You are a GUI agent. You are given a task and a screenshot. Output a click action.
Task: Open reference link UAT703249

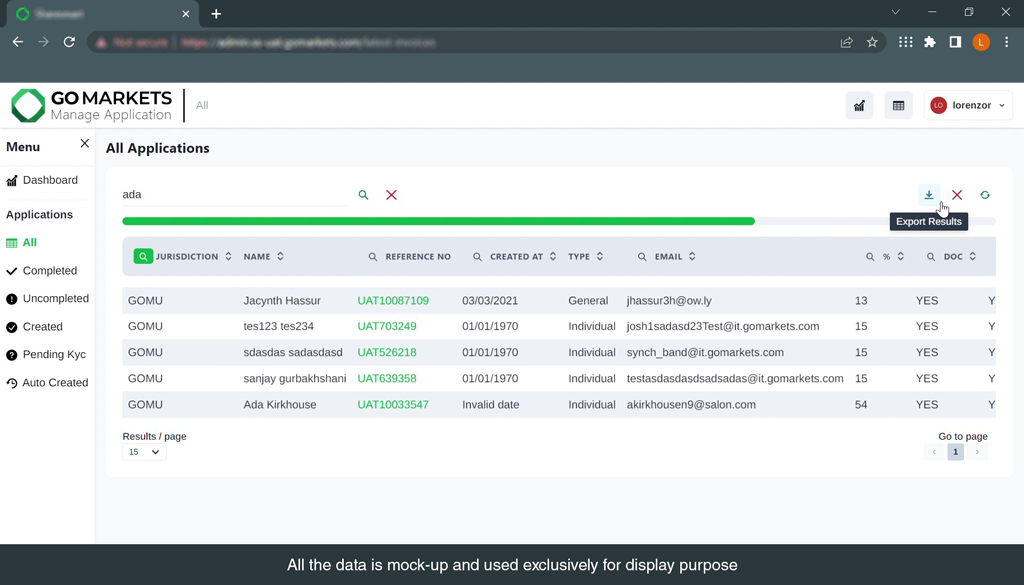(387, 326)
